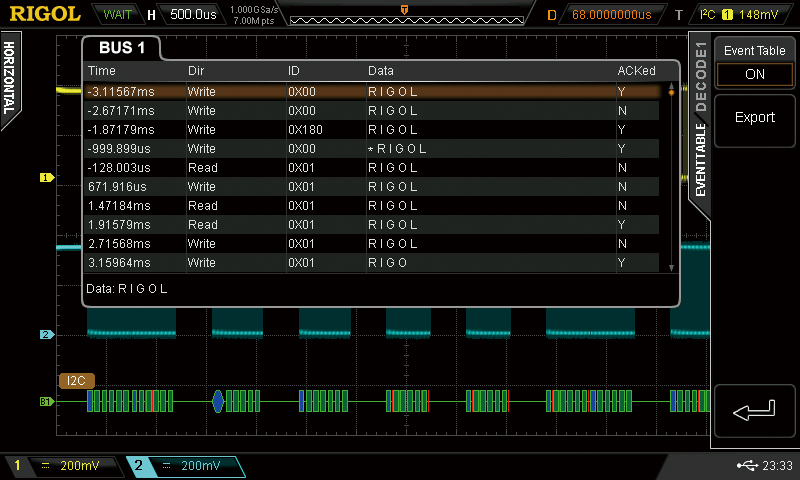This screenshot has height=480, width=800.
Task: Toggle the Event Table ON setting
Action: pos(755,74)
